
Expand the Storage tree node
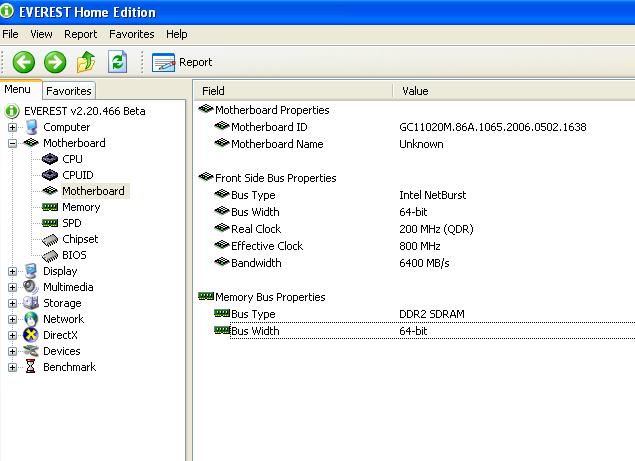(x=13, y=303)
